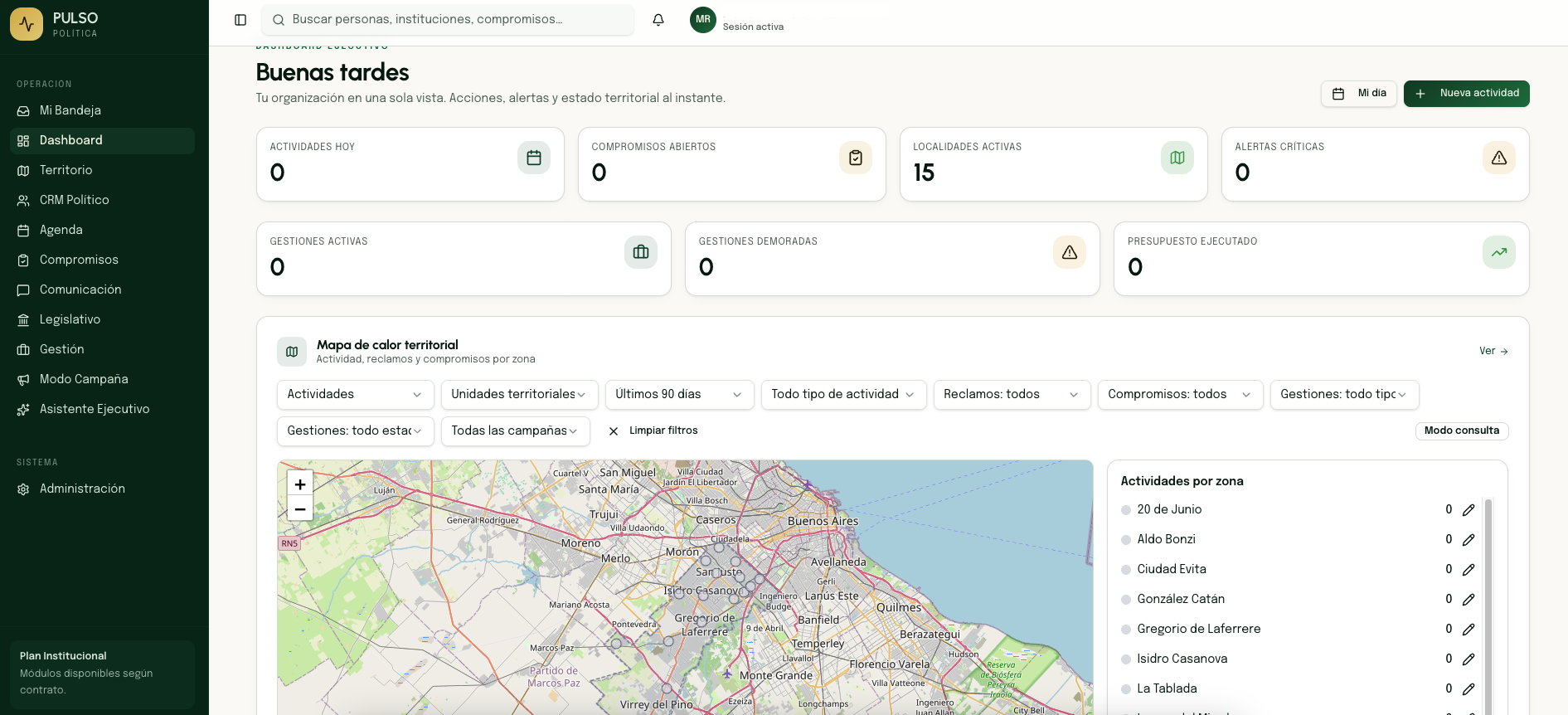Open the Todas las campañas dropdown

point(516,431)
